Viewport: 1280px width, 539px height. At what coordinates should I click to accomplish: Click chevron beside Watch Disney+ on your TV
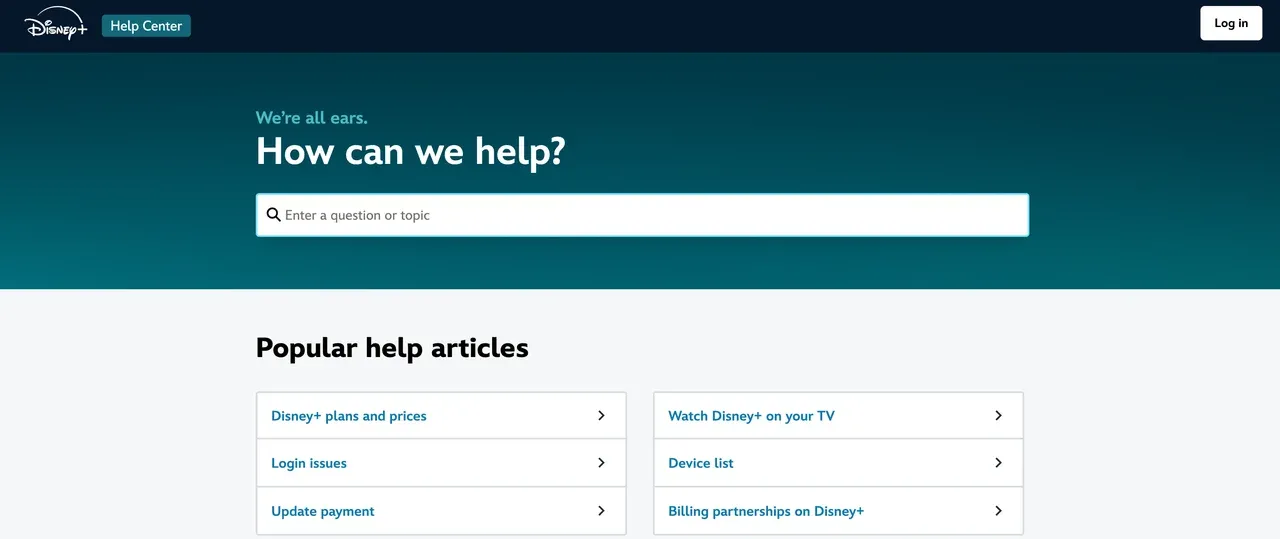(998, 415)
